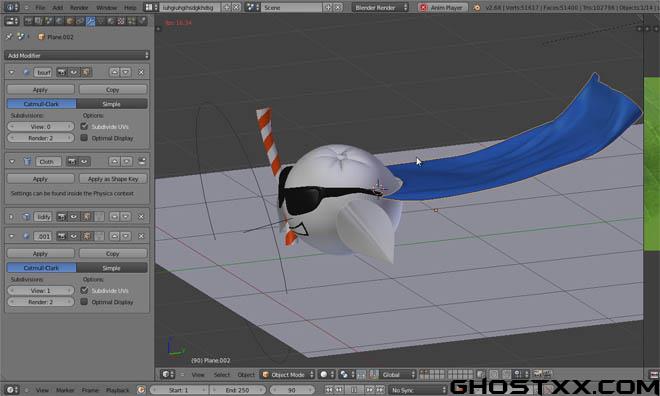Remove the Solidify modifier
The image size is (660, 396).
141,217
